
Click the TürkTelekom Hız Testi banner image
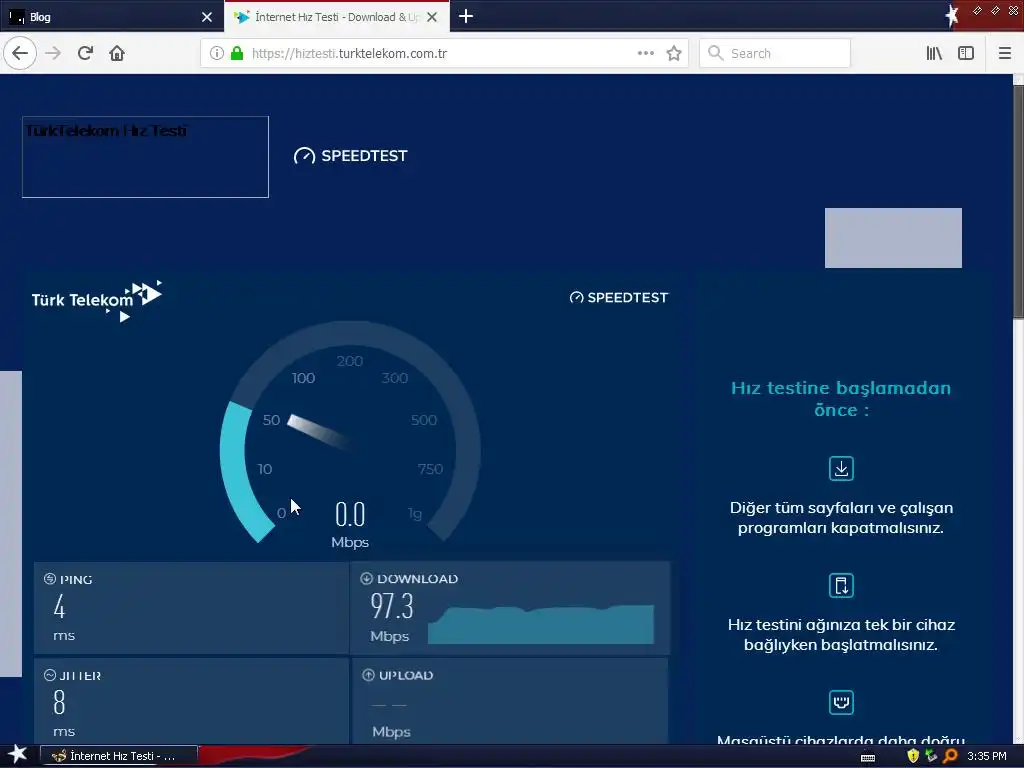[x=145, y=157]
